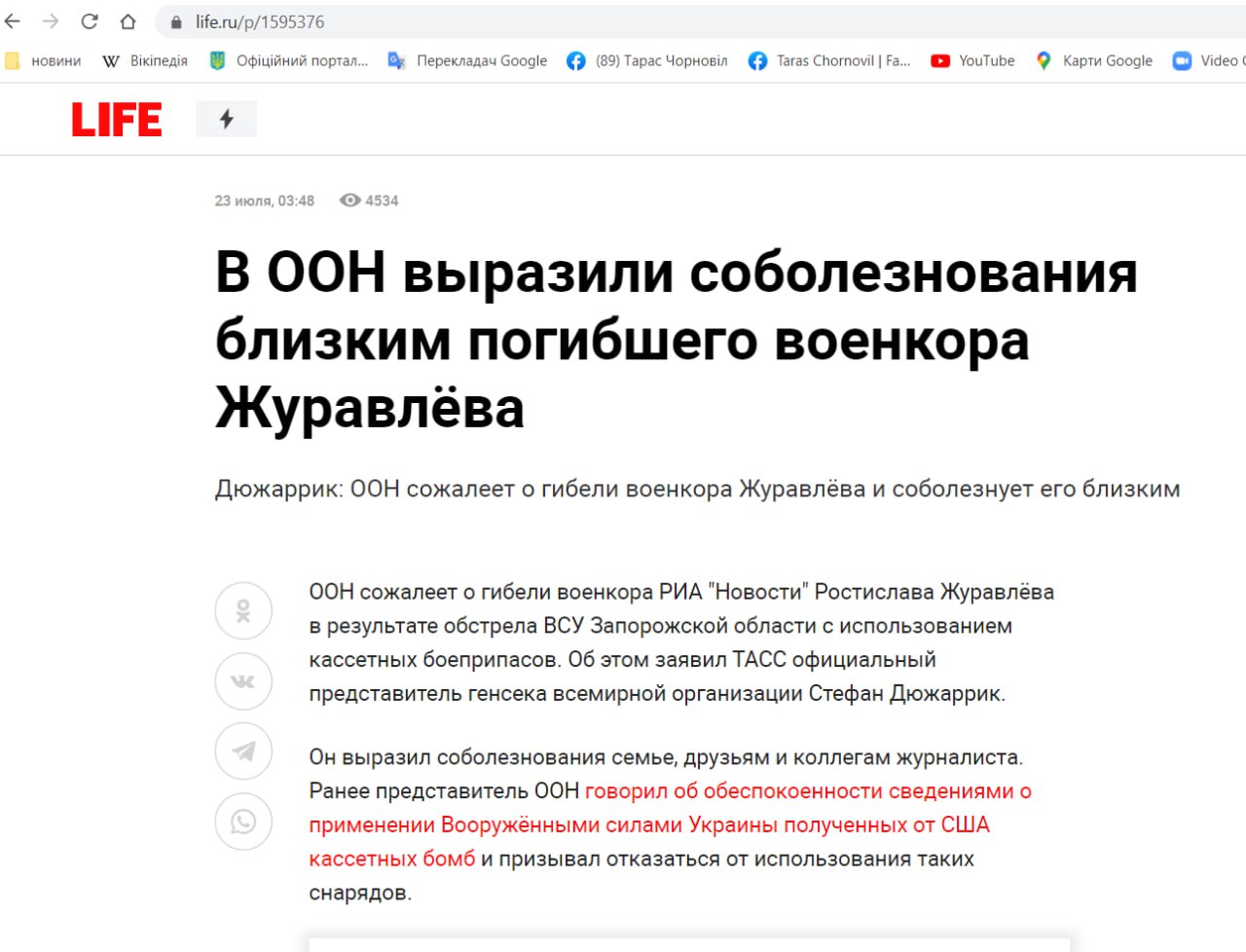Click the date text 23 июля, 03:48

265,201
